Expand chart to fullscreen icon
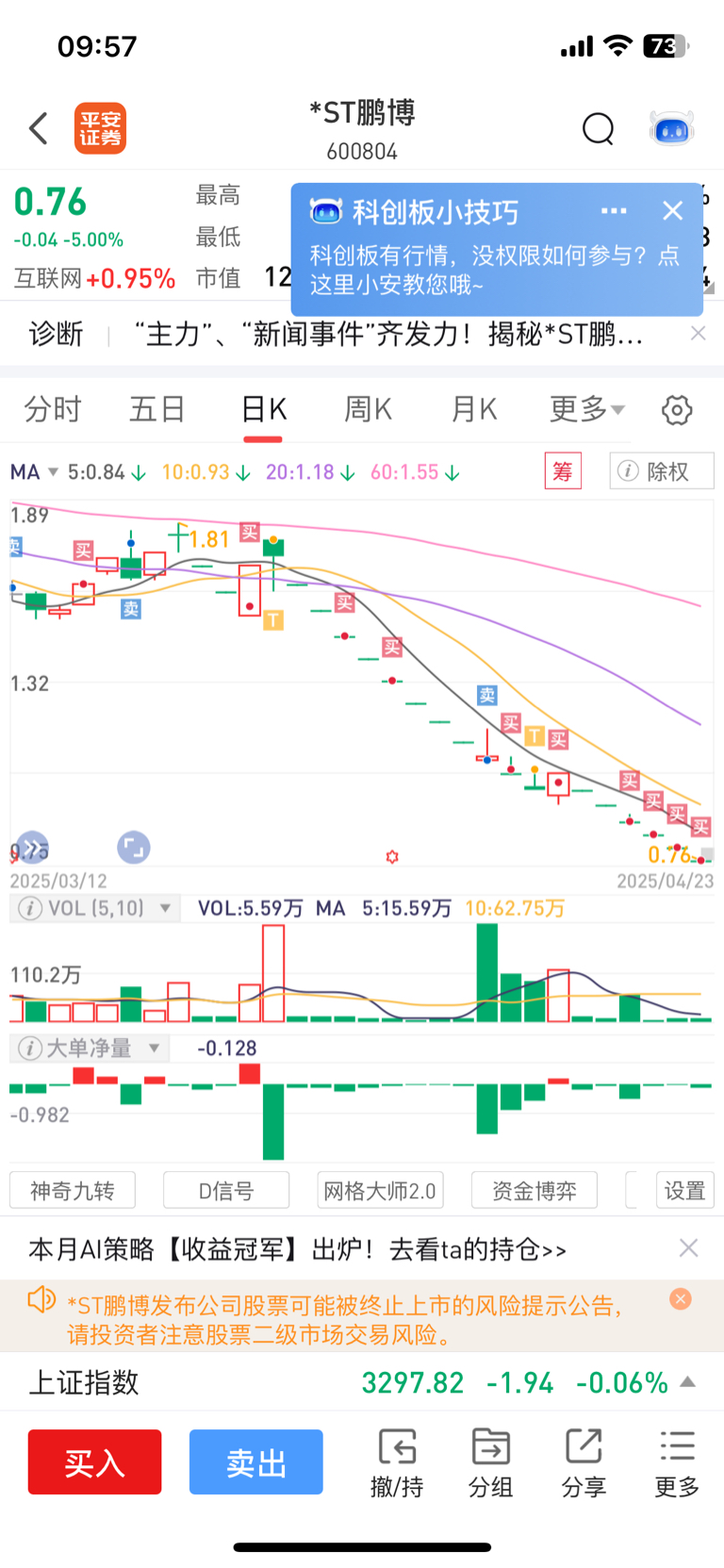The width and height of the screenshot is (724, 1568). [x=133, y=847]
